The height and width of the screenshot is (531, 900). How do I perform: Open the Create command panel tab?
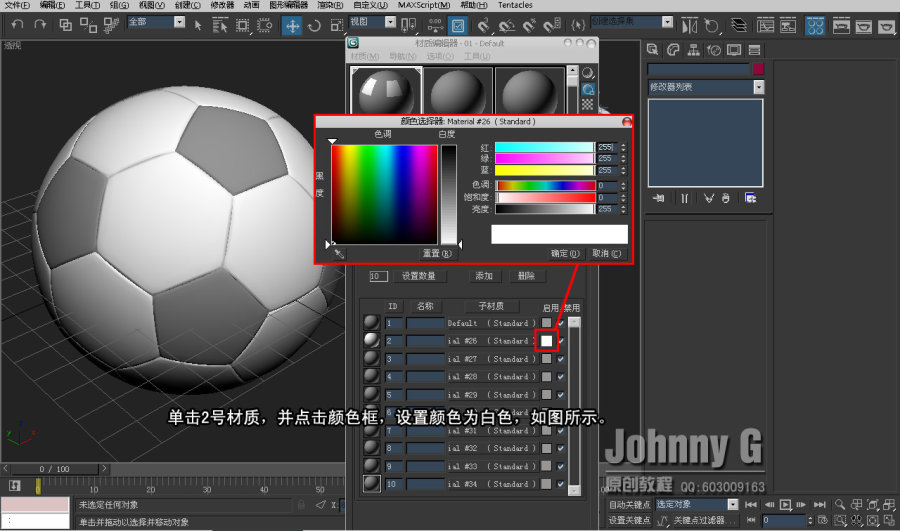pyautogui.click(x=653, y=50)
